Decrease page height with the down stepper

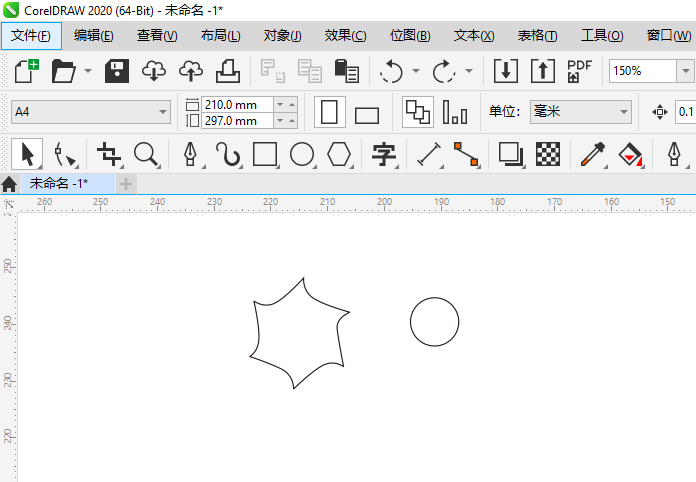pyautogui.click(x=280, y=121)
